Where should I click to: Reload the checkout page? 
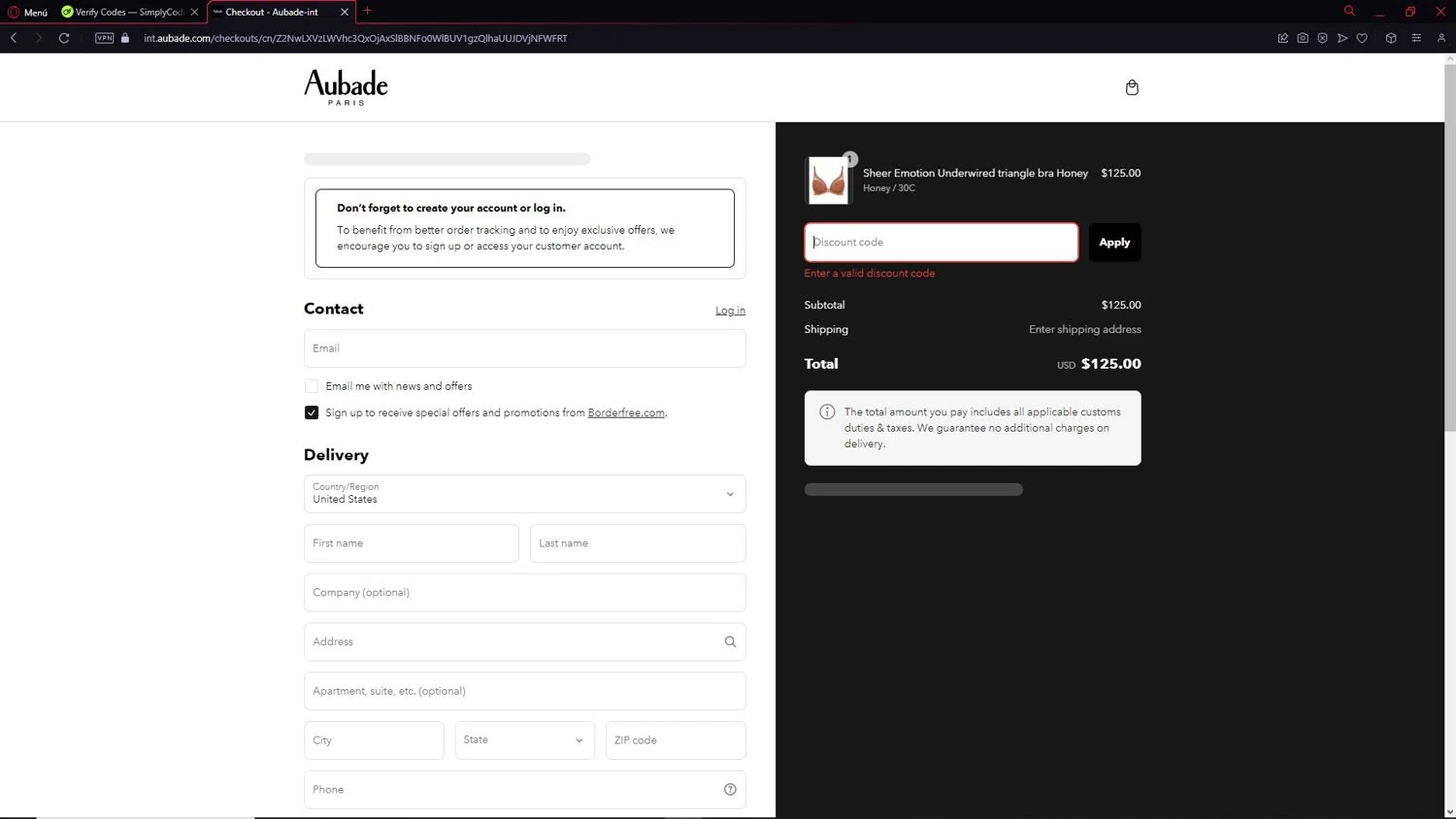coord(64,38)
